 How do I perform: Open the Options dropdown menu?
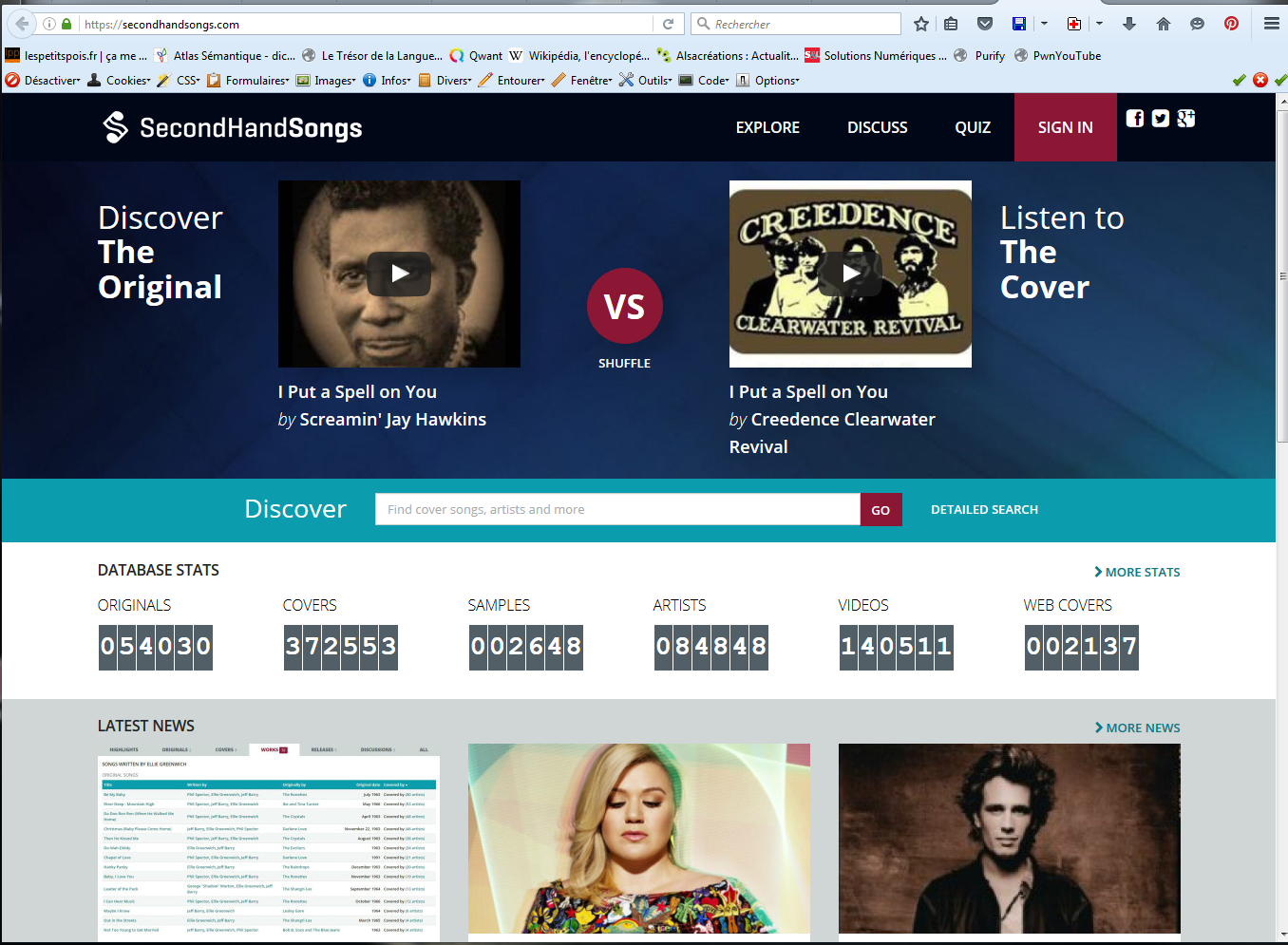[768, 81]
